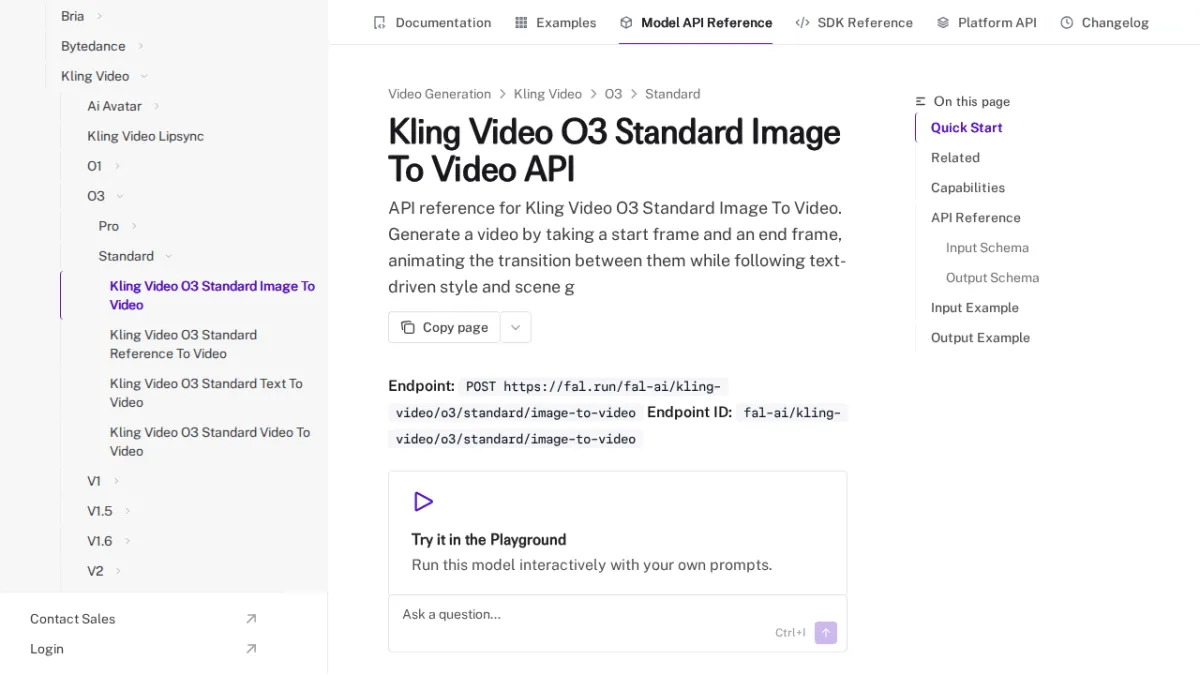Switch to the Platform API tab
This screenshot has width=1200, height=675.
[986, 22]
